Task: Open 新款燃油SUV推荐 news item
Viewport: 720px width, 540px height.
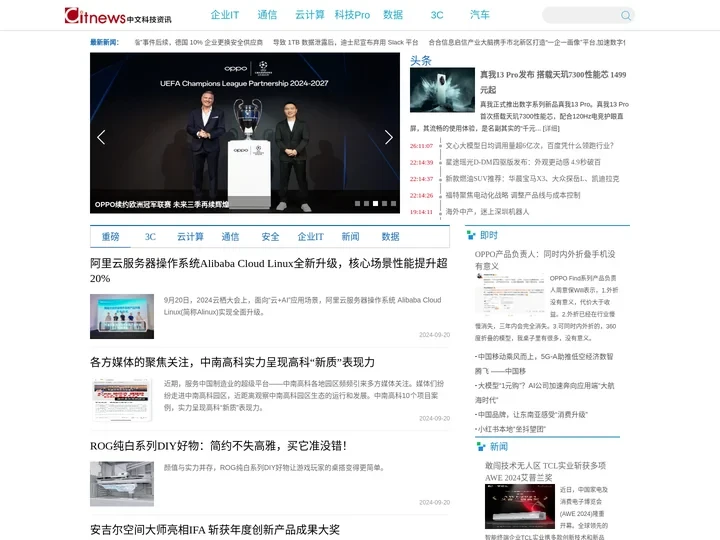Action: 532,179
